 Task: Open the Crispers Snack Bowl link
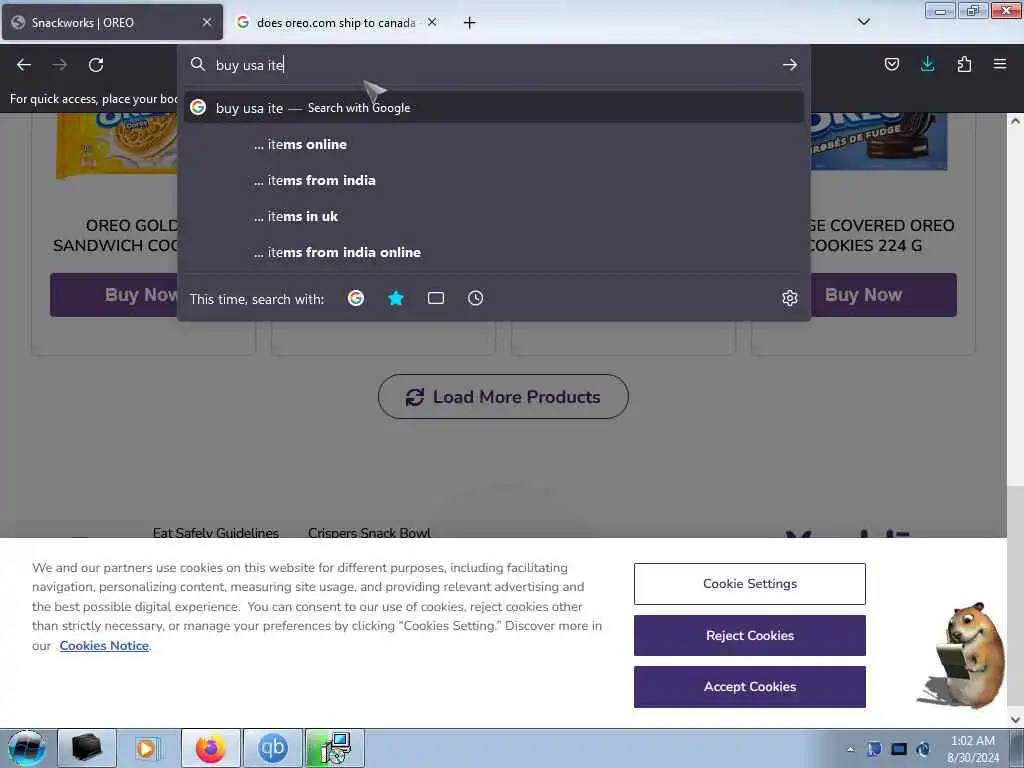(x=369, y=532)
